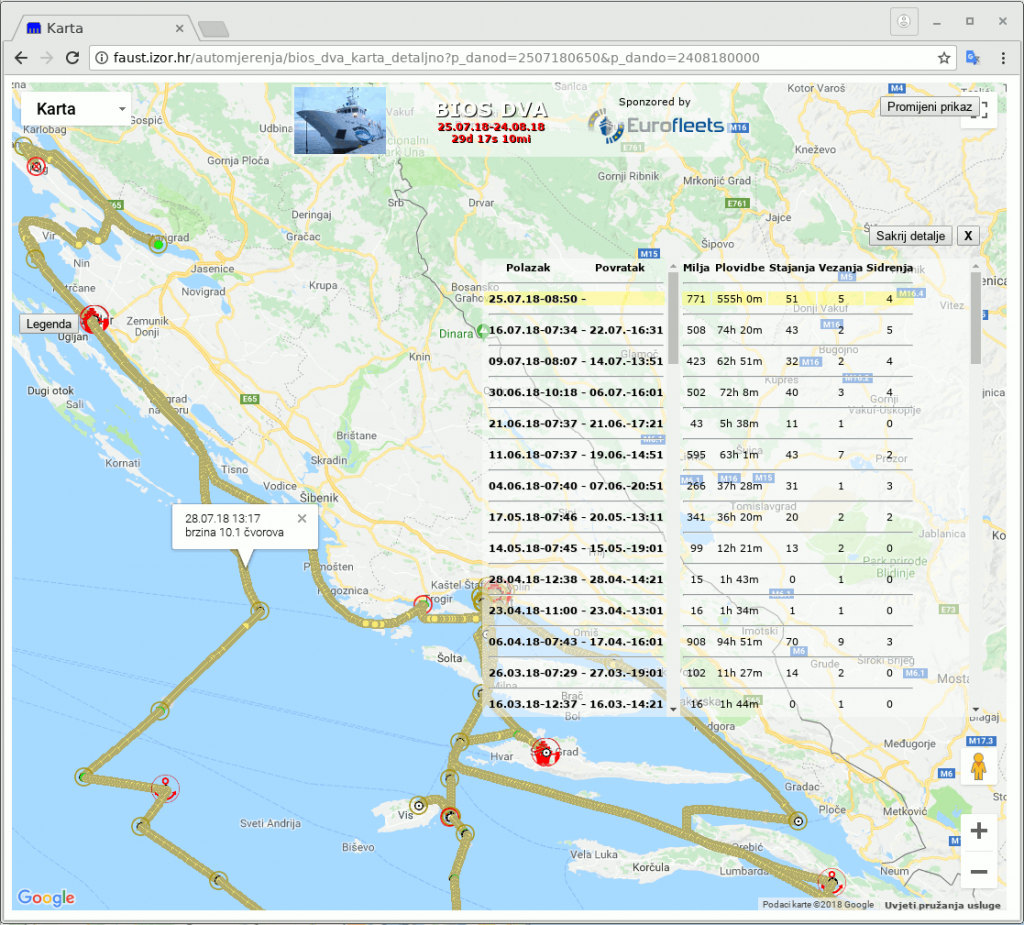Click the map zoom in plus
This screenshot has width=1024, height=925.
tap(978, 830)
